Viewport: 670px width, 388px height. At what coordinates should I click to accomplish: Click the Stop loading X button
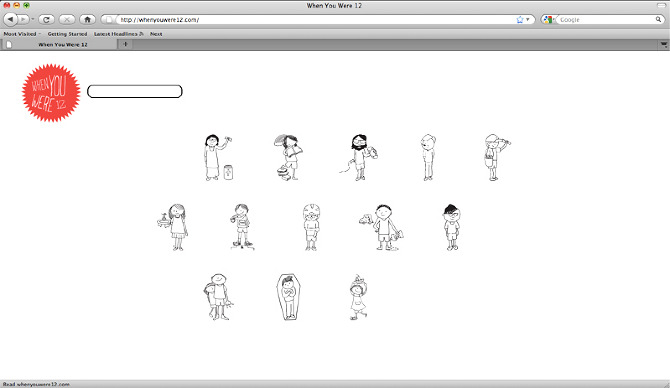click(x=67, y=19)
